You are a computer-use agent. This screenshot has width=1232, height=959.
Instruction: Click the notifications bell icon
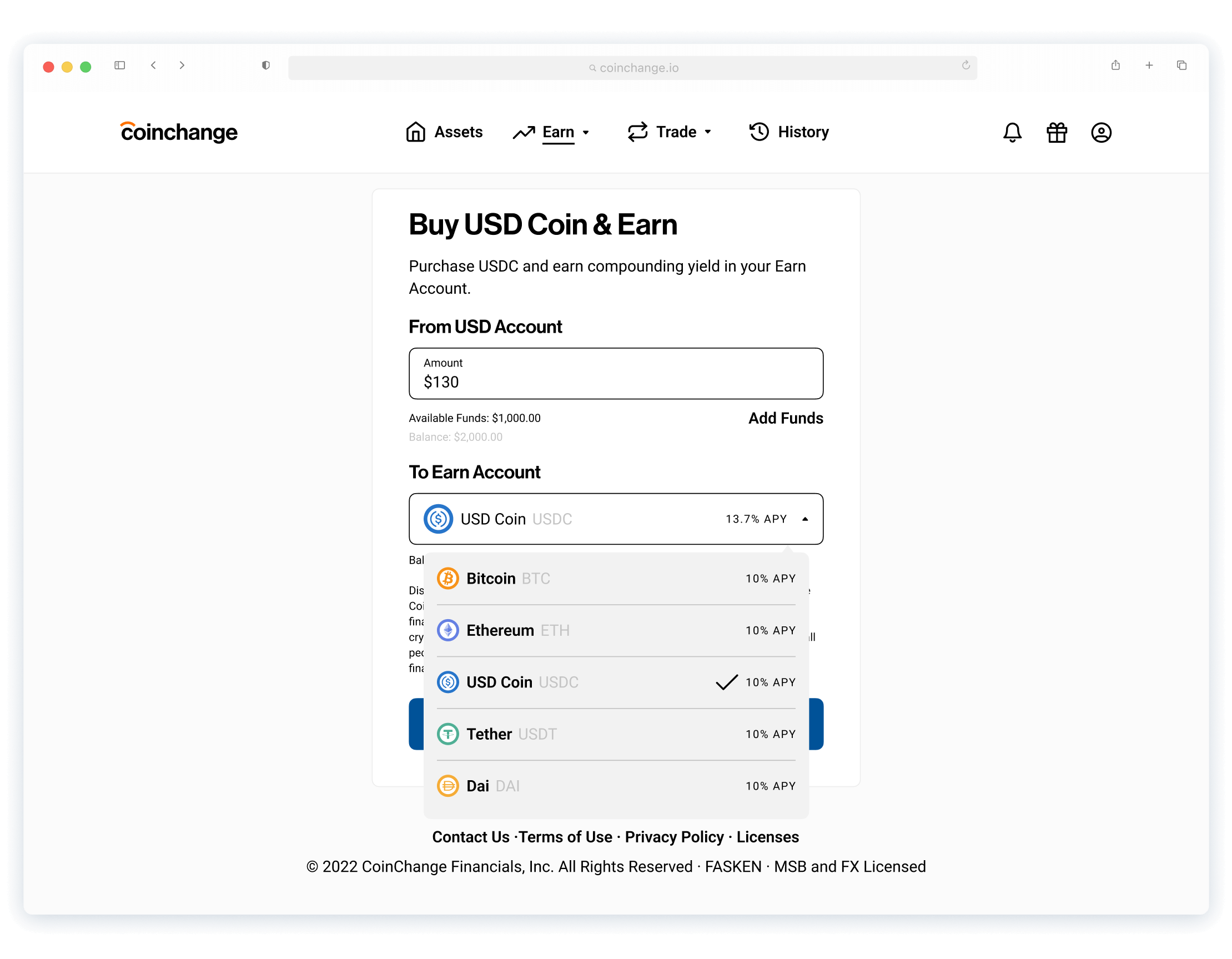click(1012, 133)
